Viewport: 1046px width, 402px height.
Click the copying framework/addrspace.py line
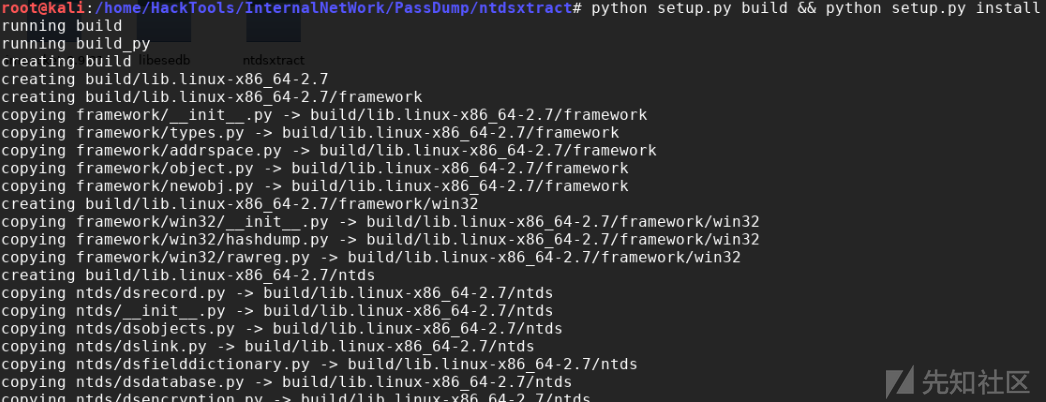[329, 150]
